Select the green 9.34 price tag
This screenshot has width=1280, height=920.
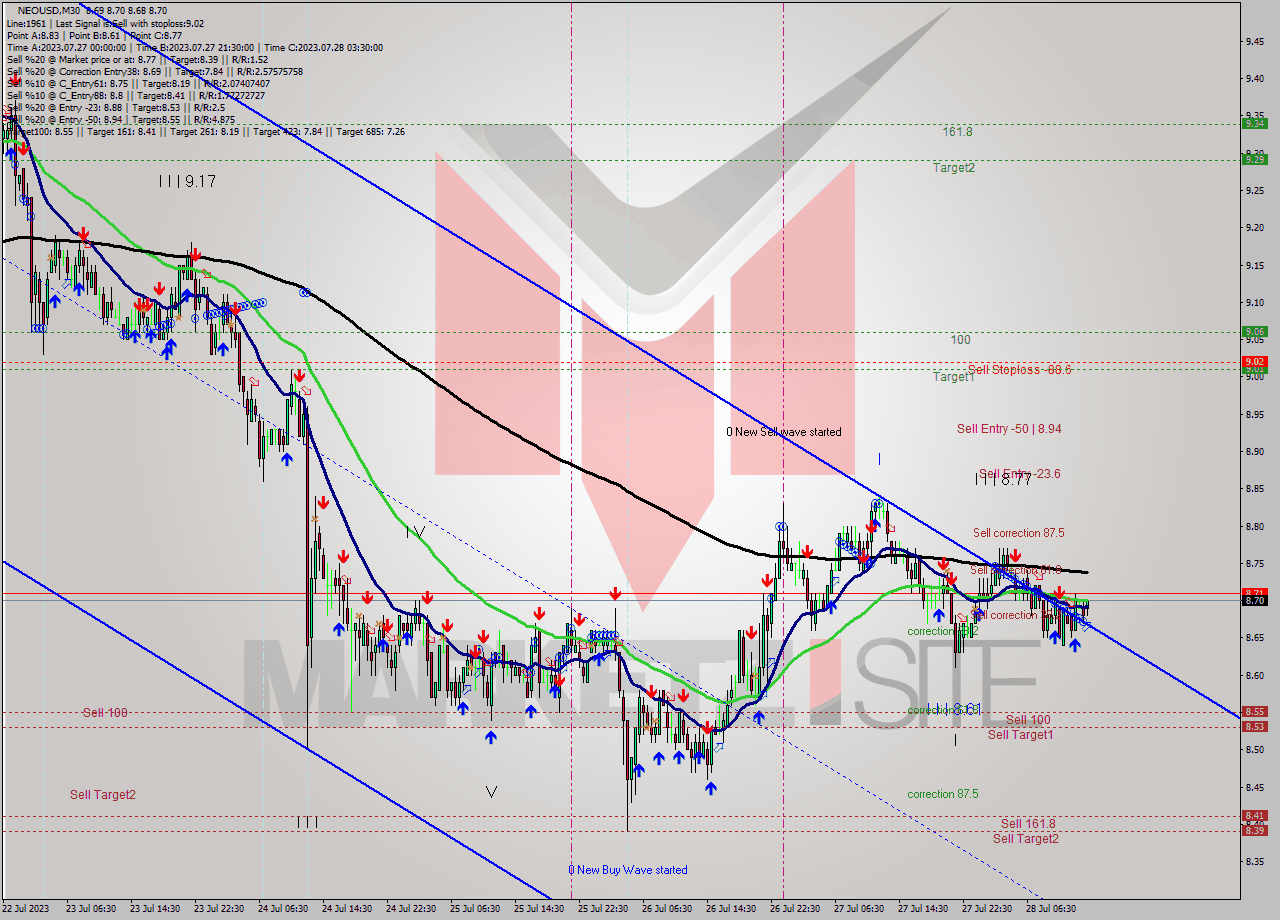point(1254,123)
